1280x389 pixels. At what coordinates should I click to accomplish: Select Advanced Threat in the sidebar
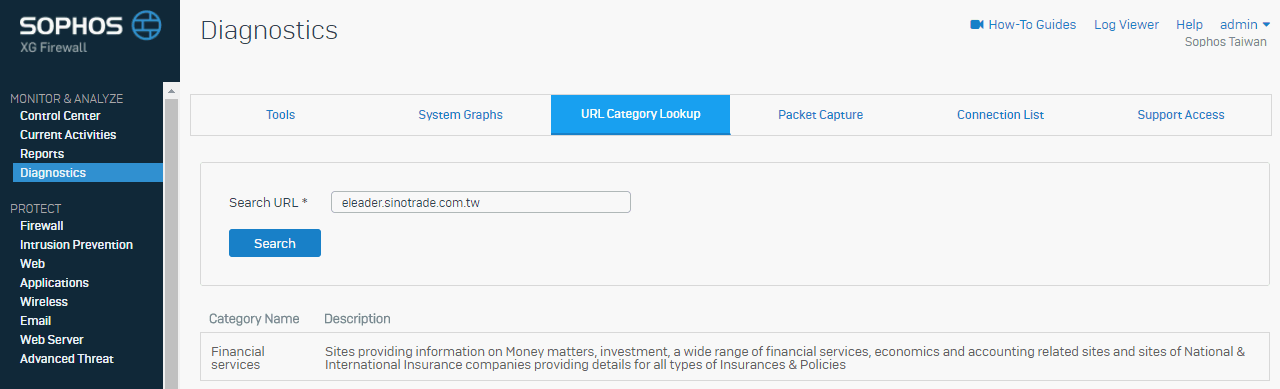[x=67, y=359]
